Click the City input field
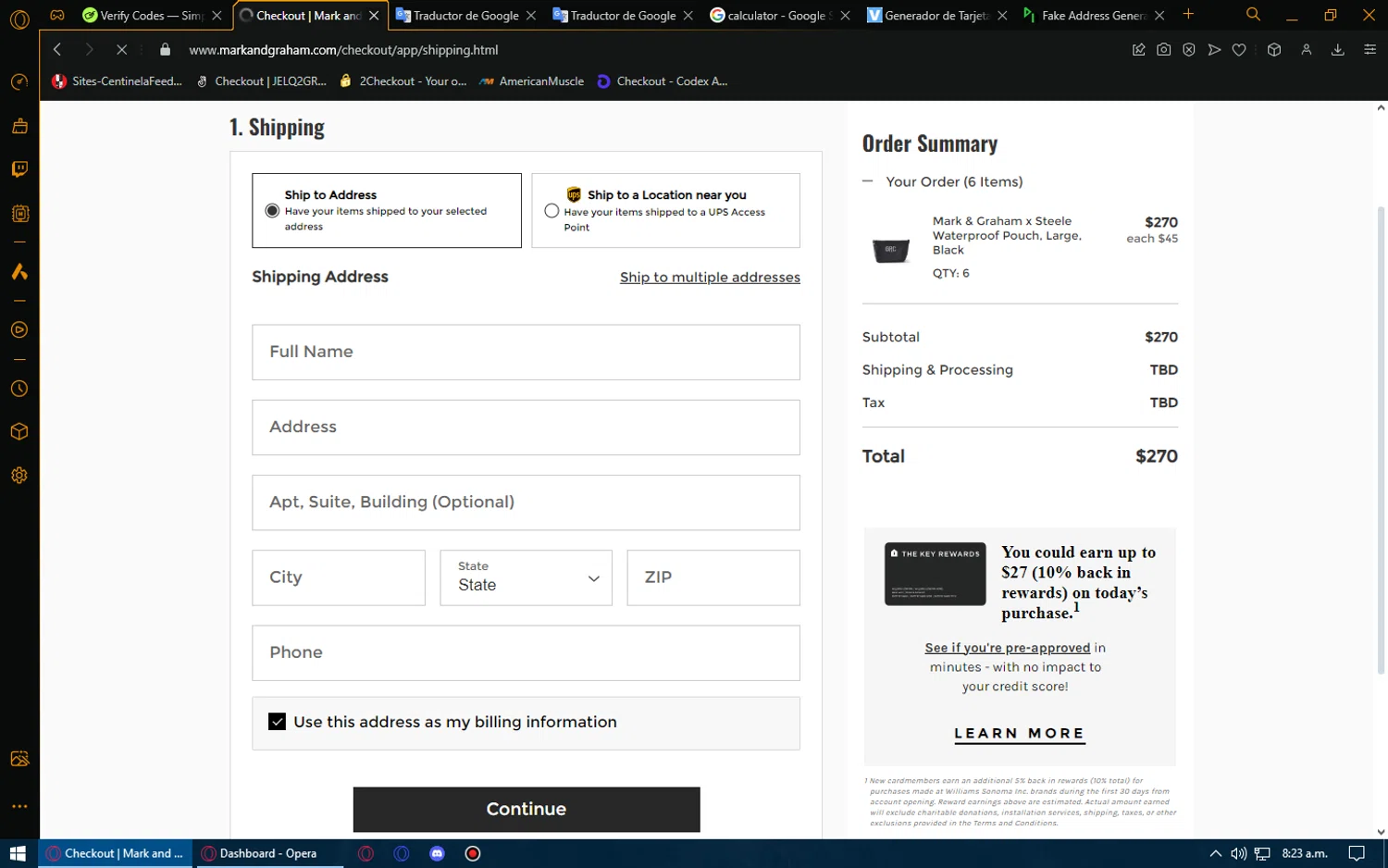 (x=339, y=577)
